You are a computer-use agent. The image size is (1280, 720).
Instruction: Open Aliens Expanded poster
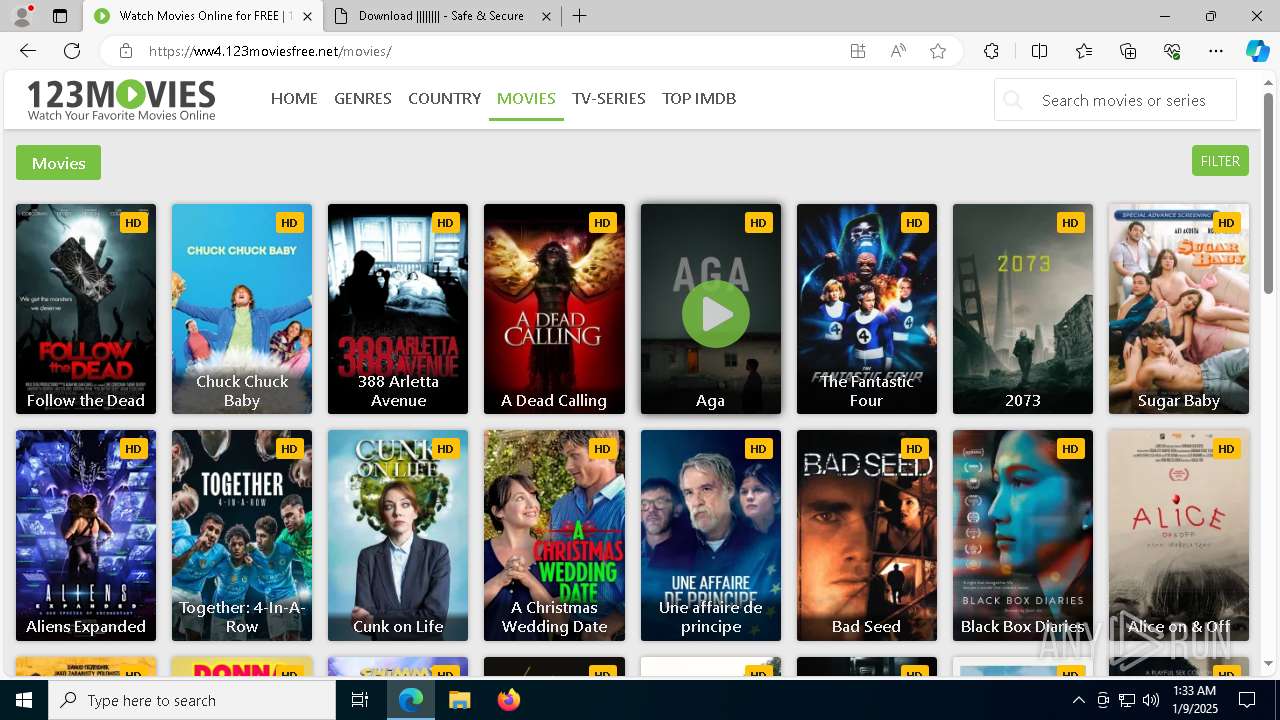(x=86, y=535)
